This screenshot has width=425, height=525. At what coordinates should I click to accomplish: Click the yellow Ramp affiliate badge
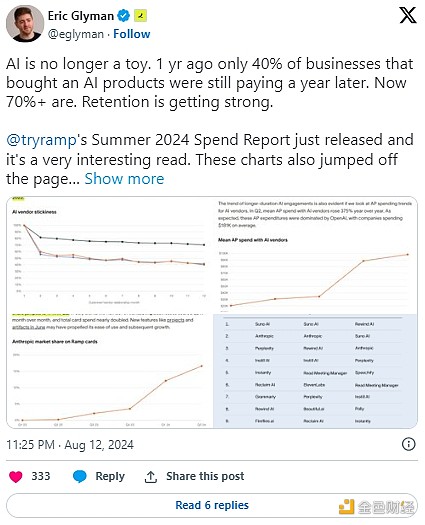[140, 16]
